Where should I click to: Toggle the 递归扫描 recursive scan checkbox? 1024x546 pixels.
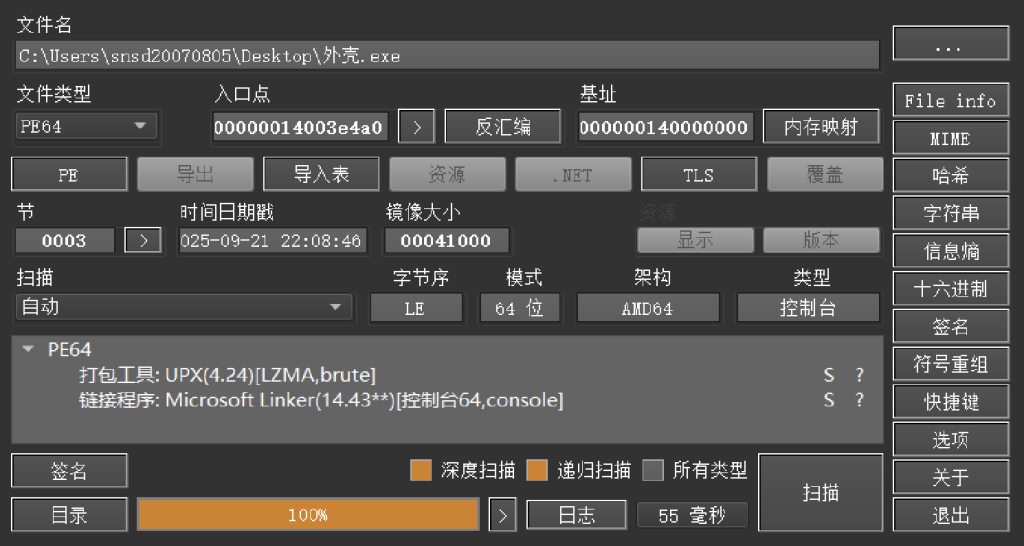tap(538, 470)
